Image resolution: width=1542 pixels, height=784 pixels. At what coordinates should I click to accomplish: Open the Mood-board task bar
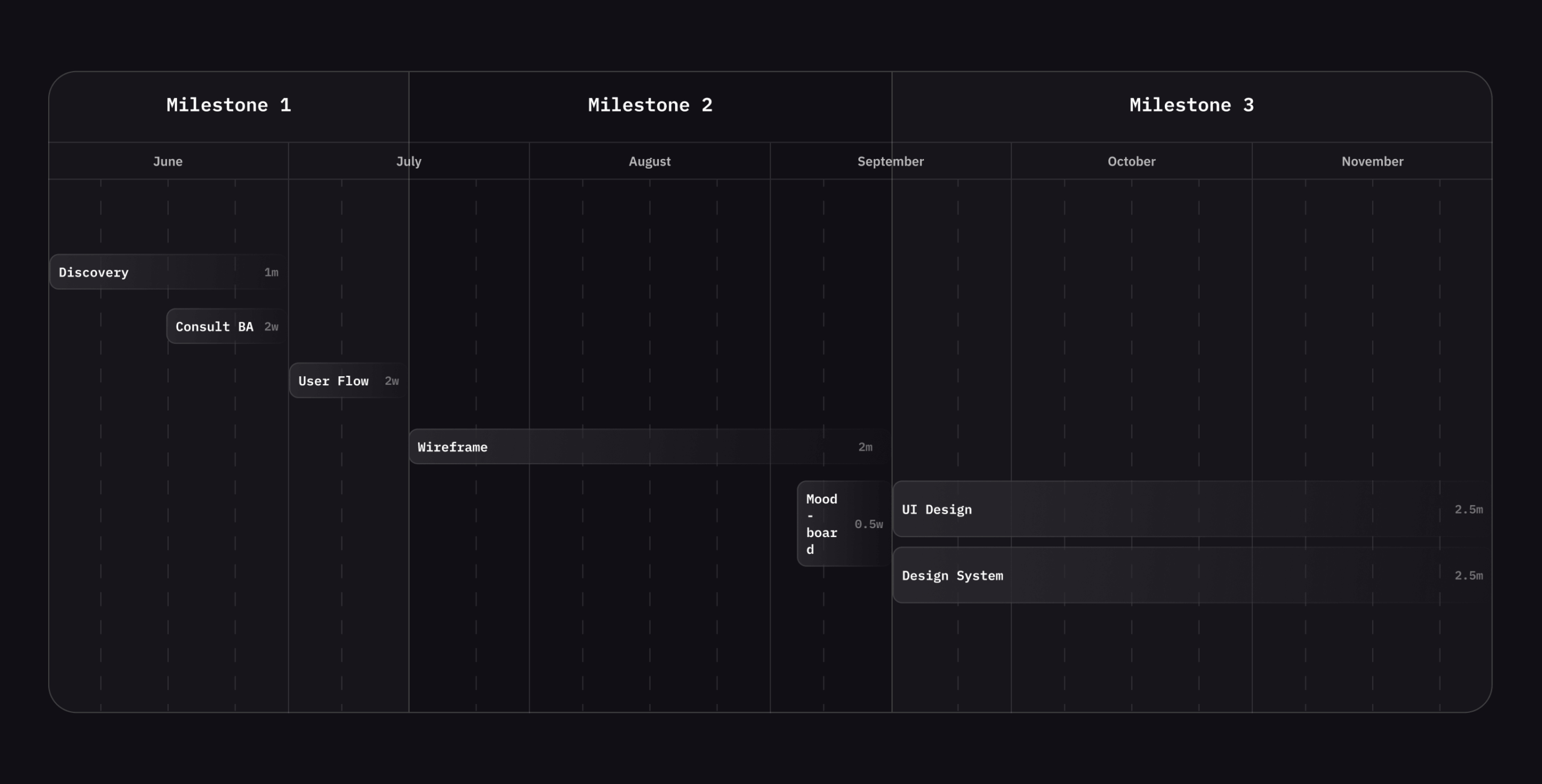[x=844, y=524]
